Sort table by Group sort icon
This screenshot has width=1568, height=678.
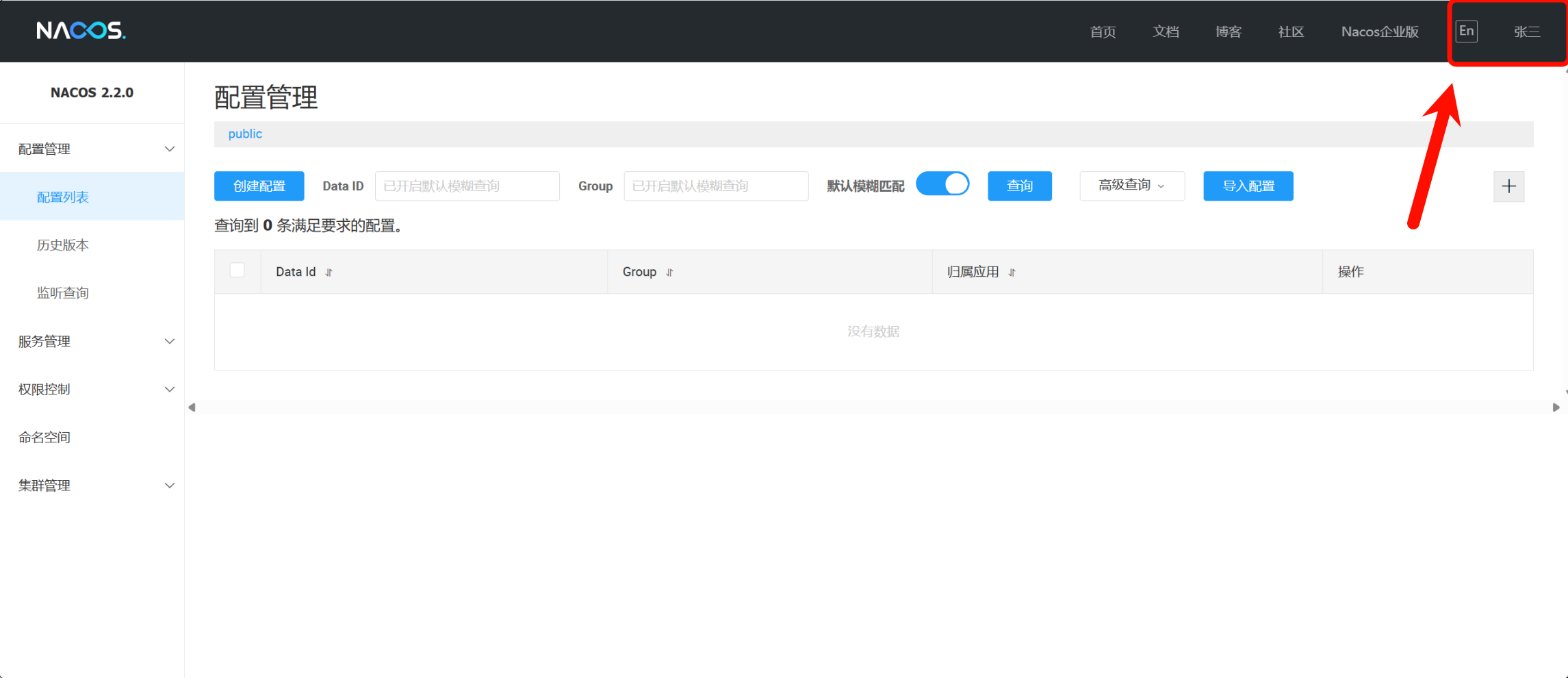tap(669, 273)
